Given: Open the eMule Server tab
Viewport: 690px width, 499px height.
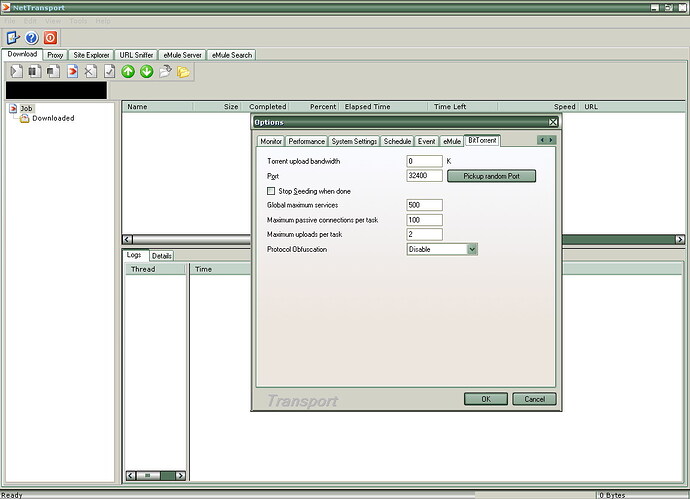Looking at the screenshot, I should [x=182, y=55].
